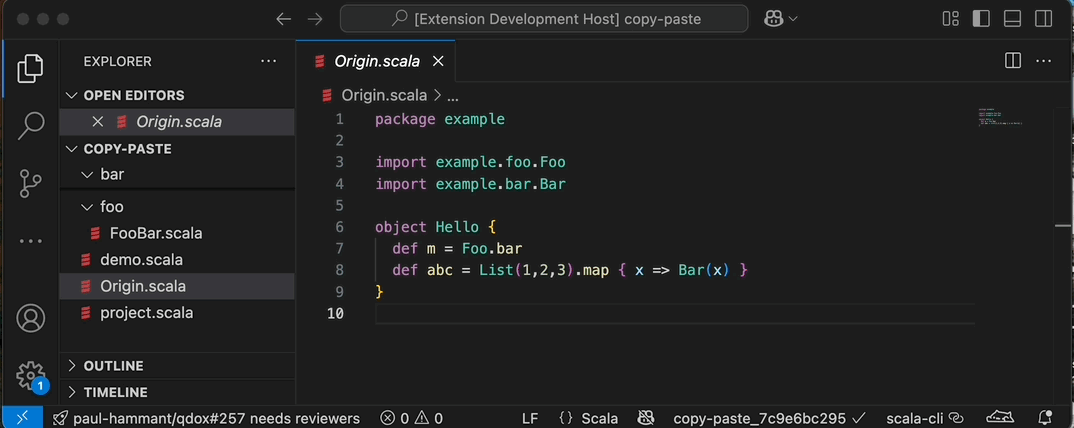Image resolution: width=1074 pixels, height=428 pixels.
Task: Open the Search view in activity bar
Action: [30, 125]
